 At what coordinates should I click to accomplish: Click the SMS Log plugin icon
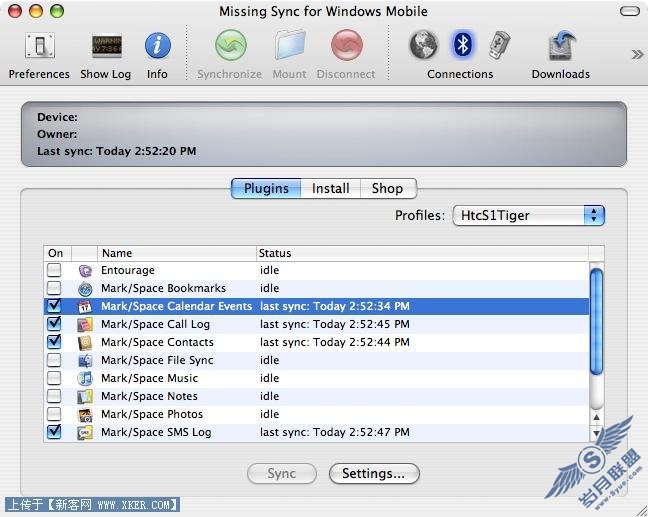(x=85, y=433)
